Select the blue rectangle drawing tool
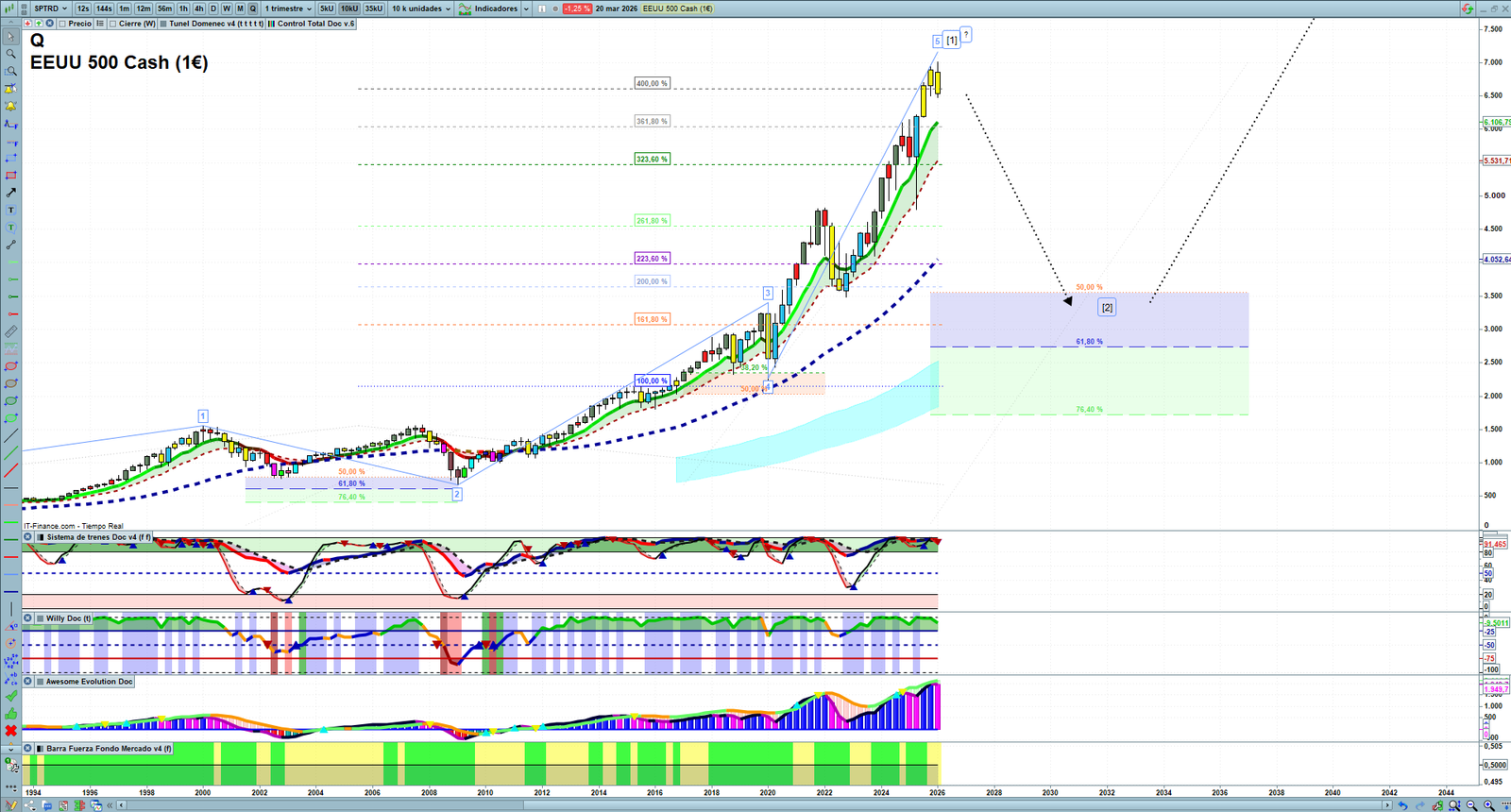 tap(10, 159)
